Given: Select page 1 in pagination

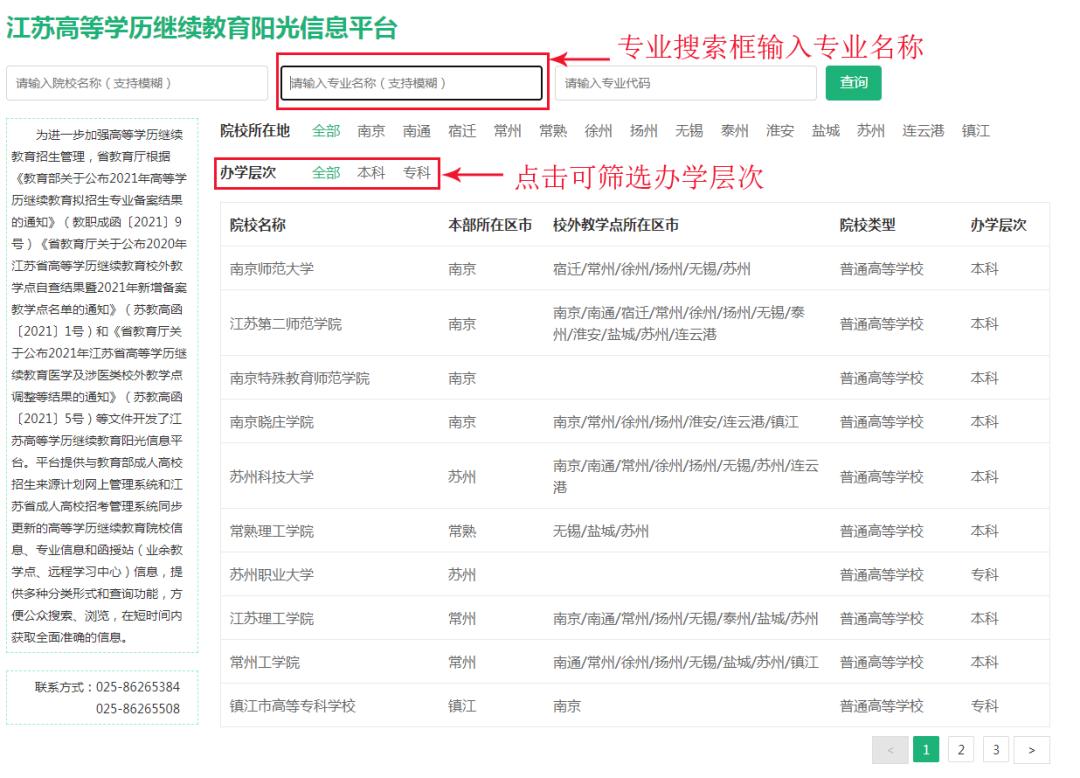Looking at the screenshot, I should (926, 750).
